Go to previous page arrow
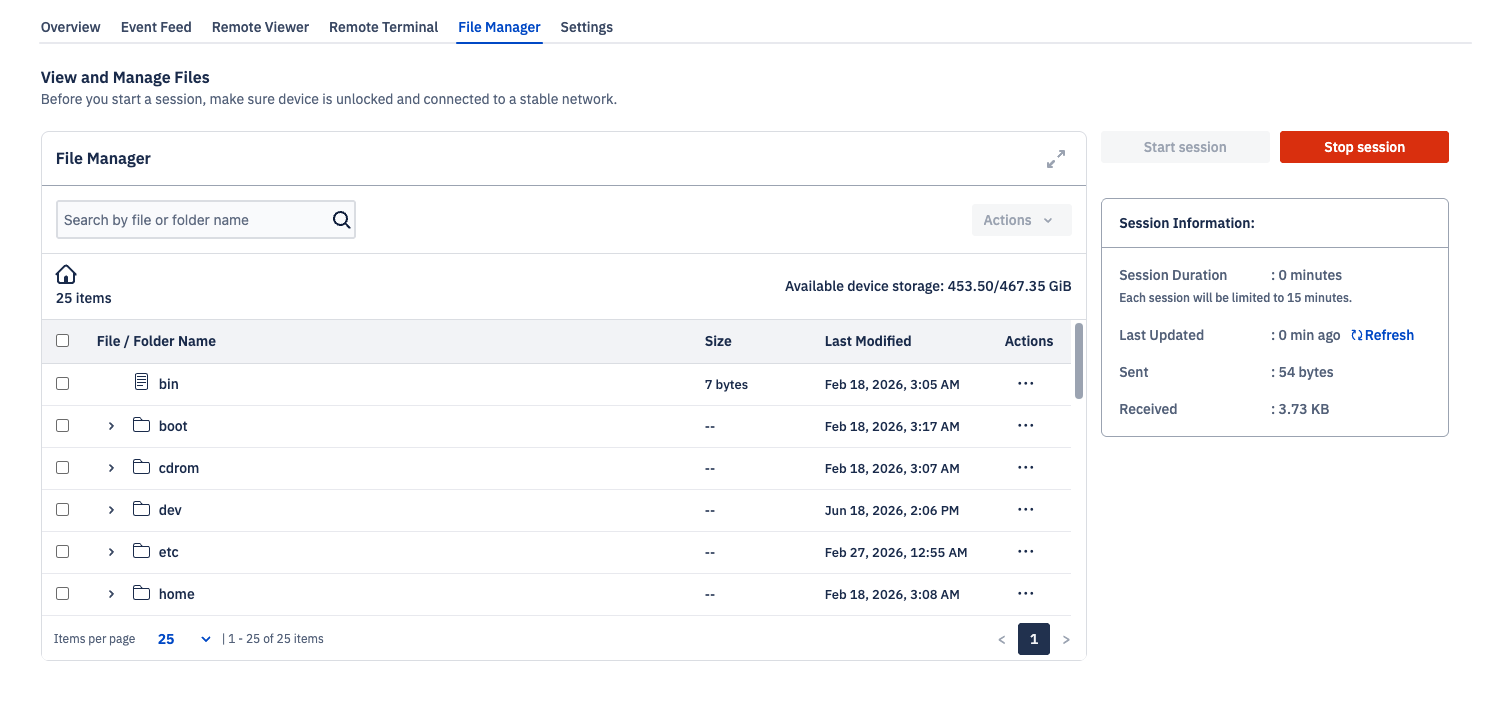This screenshot has height=718, width=1491. tap(1002, 640)
